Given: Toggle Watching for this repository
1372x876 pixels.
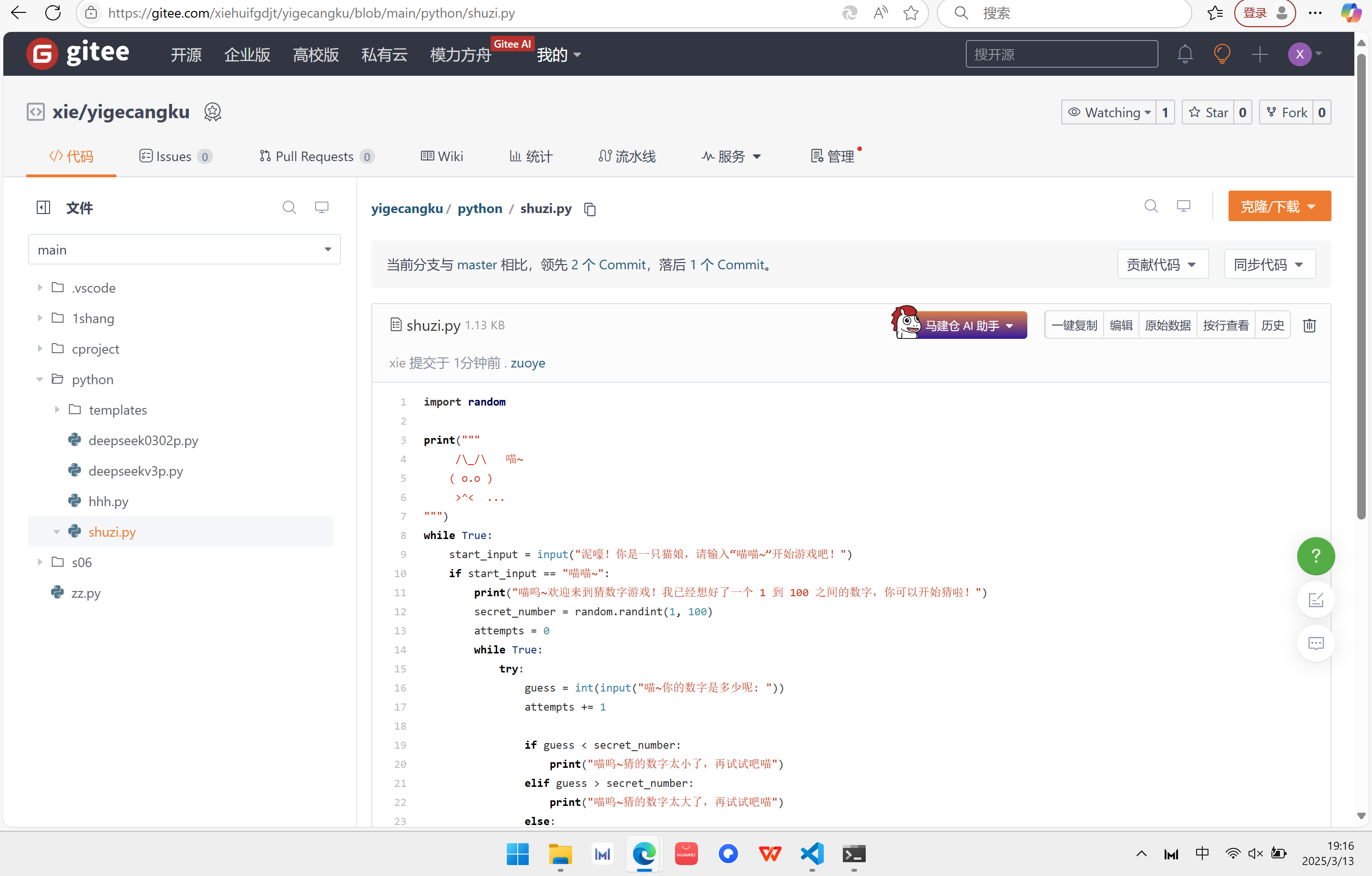Looking at the screenshot, I should coord(1108,113).
